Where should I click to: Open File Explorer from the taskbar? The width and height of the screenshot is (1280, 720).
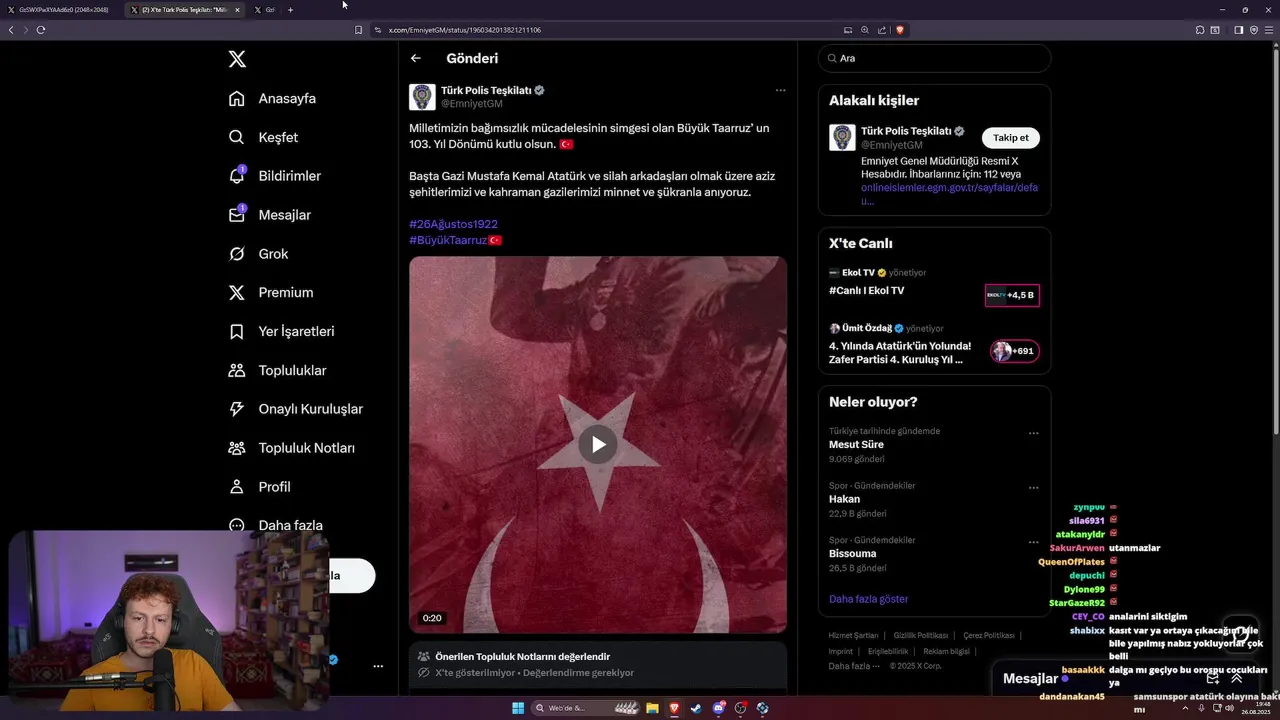[x=652, y=708]
